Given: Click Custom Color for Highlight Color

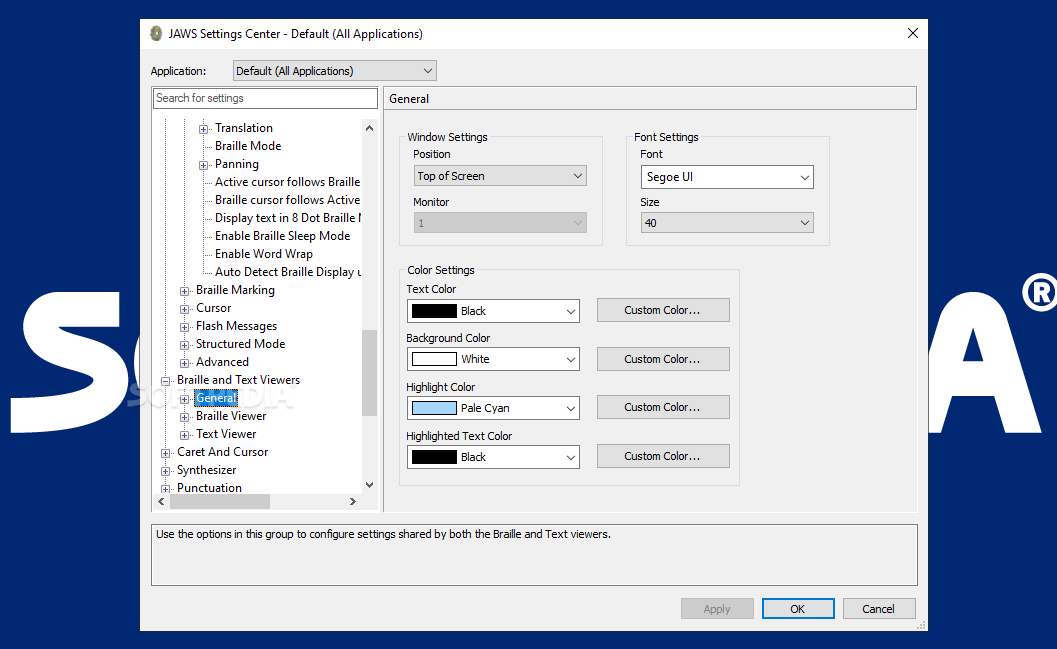Looking at the screenshot, I should [x=663, y=407].
